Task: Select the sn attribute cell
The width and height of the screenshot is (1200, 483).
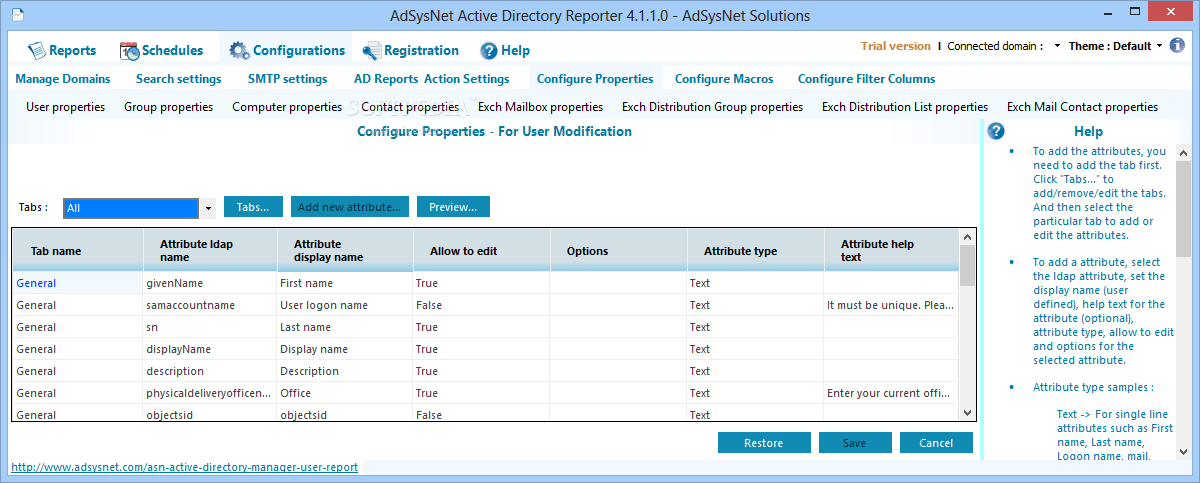Action: pyautogui.click(x=210, y=327)
